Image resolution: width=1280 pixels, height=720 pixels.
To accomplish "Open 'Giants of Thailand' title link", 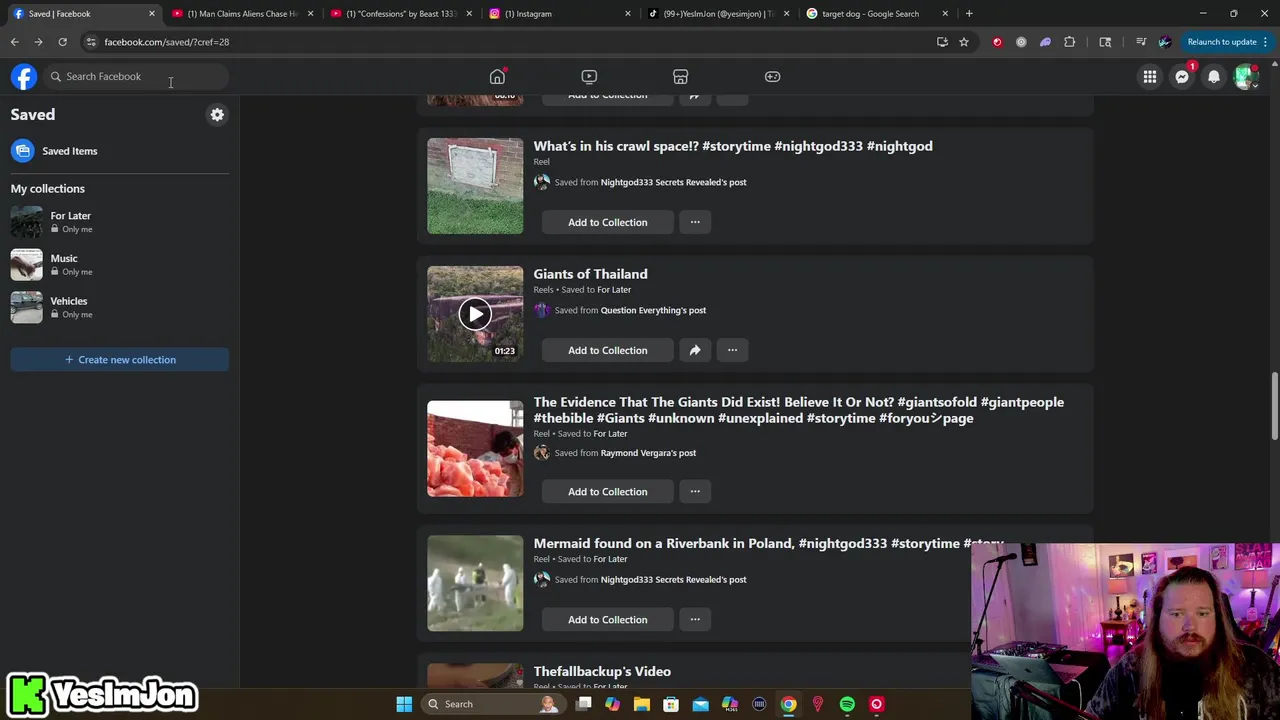I will [x=590, y=274].
